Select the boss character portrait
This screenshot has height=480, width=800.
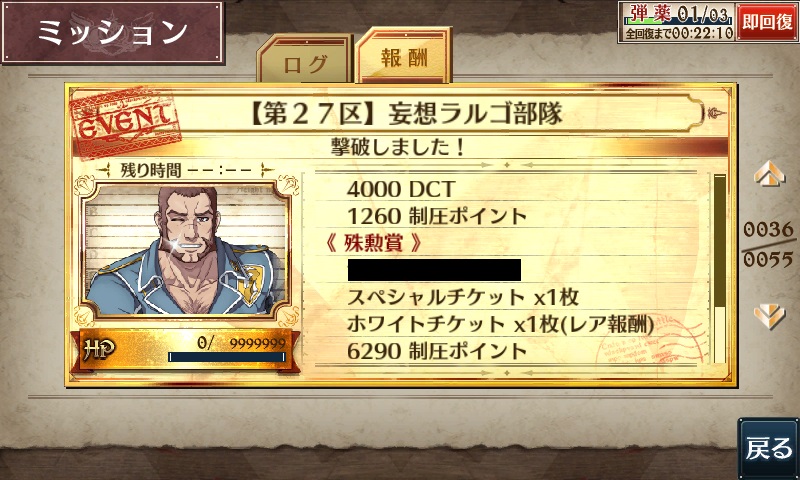186,248
